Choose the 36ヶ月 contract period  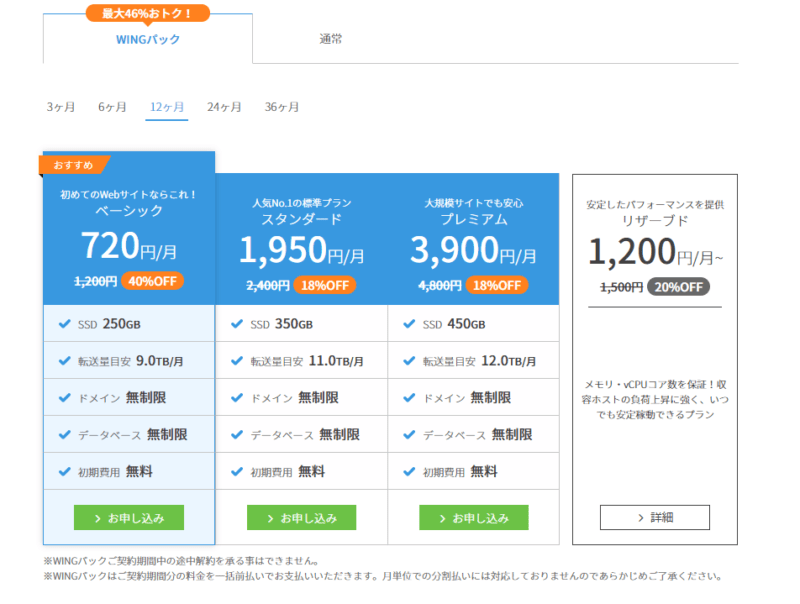click(282, 107)
